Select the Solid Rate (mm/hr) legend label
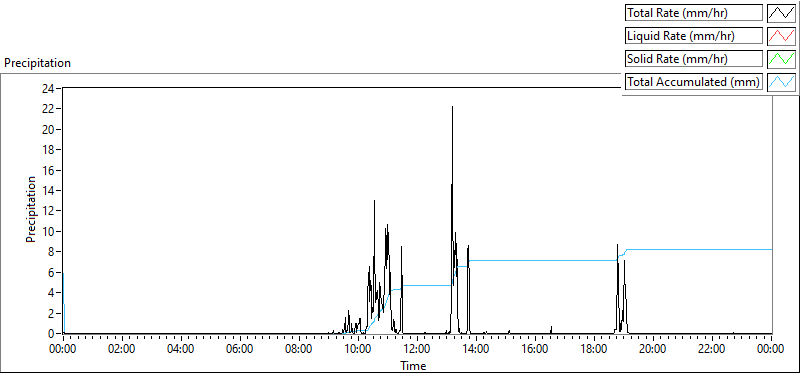Viewport: 800px width, 373px height. tap(694, 59)
